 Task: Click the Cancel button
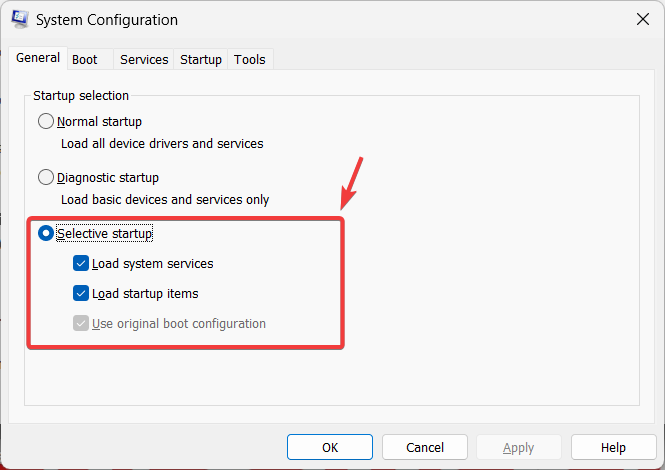coord(425,448)
